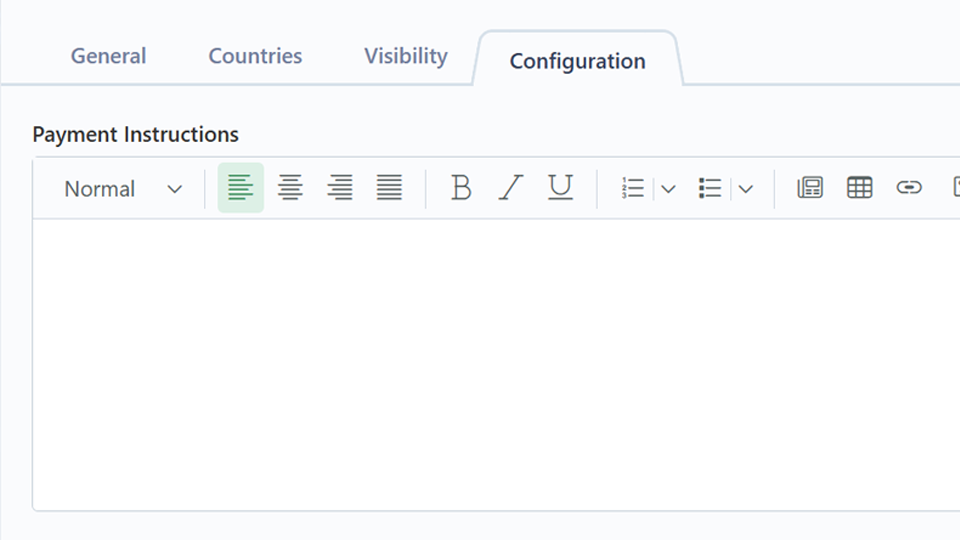Select the Configuration tab
This screenshot has width=960, height=540.
click(577, 61)
